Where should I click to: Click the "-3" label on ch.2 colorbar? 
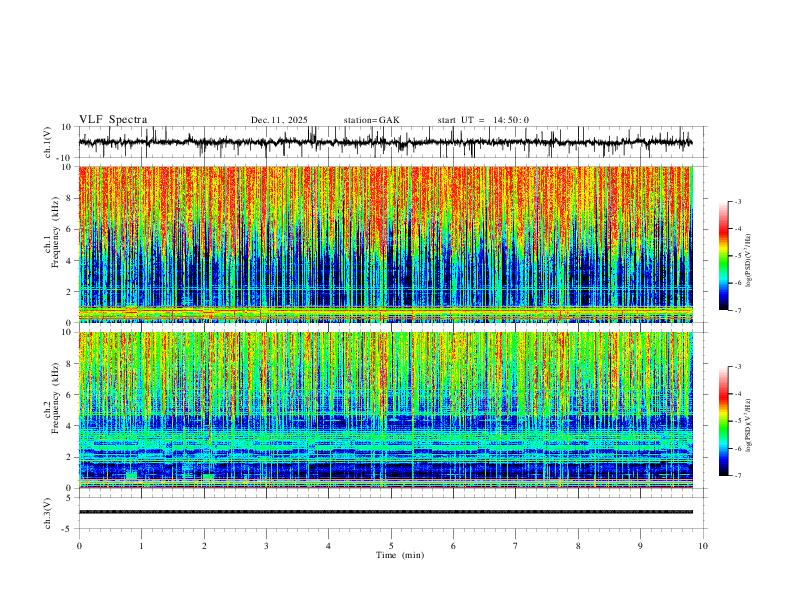click(x=738, y=367)
